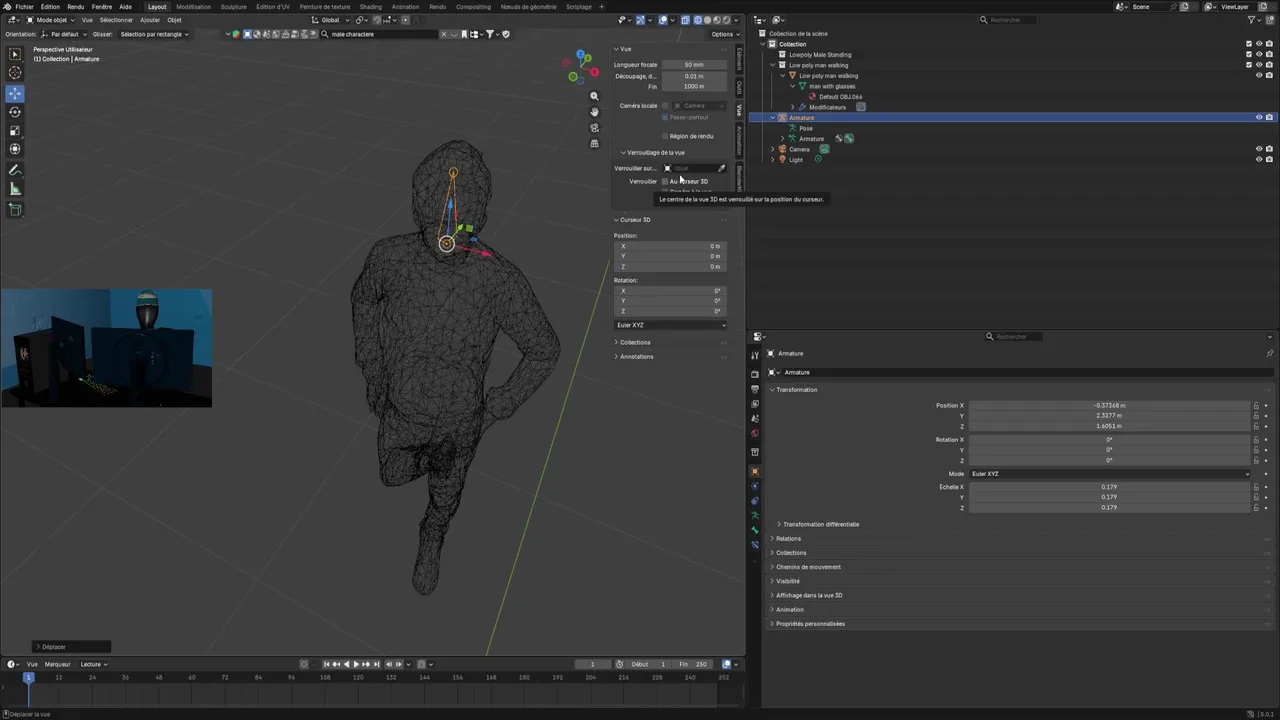The width and height of the screenshot is (1280, 720).
Task: Click the timeline ruler at frame 108
Action: (x=325, y=678)
